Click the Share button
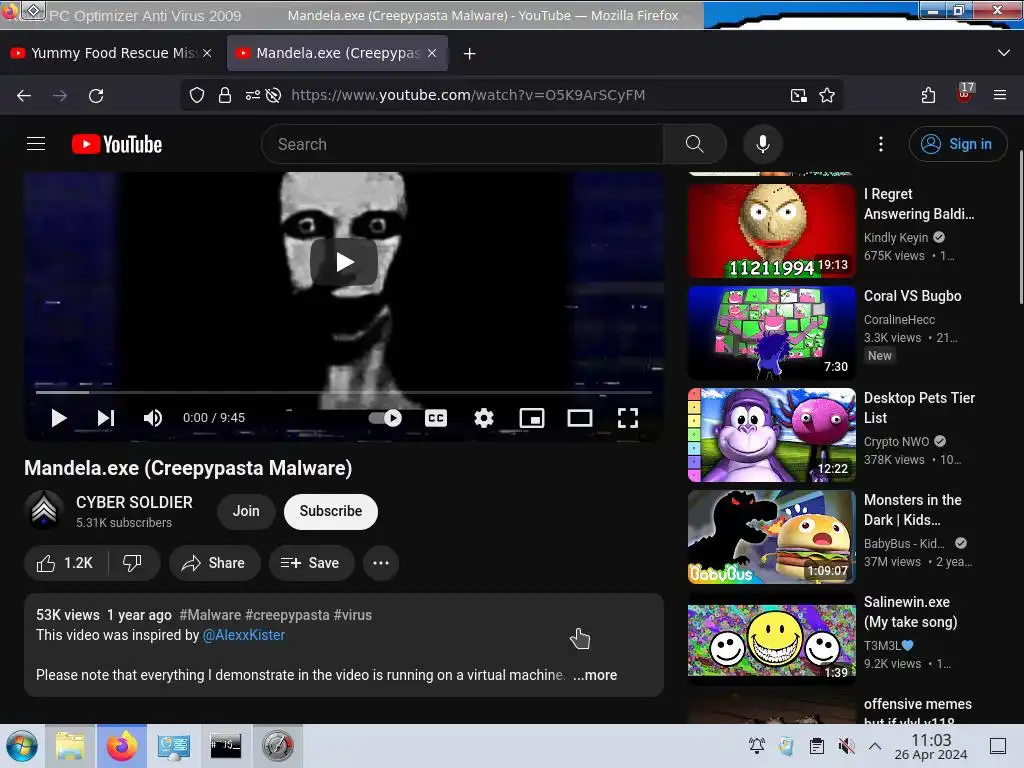Screen dimensions: 1024x768 pyautogui.click(x=214, y=563)
